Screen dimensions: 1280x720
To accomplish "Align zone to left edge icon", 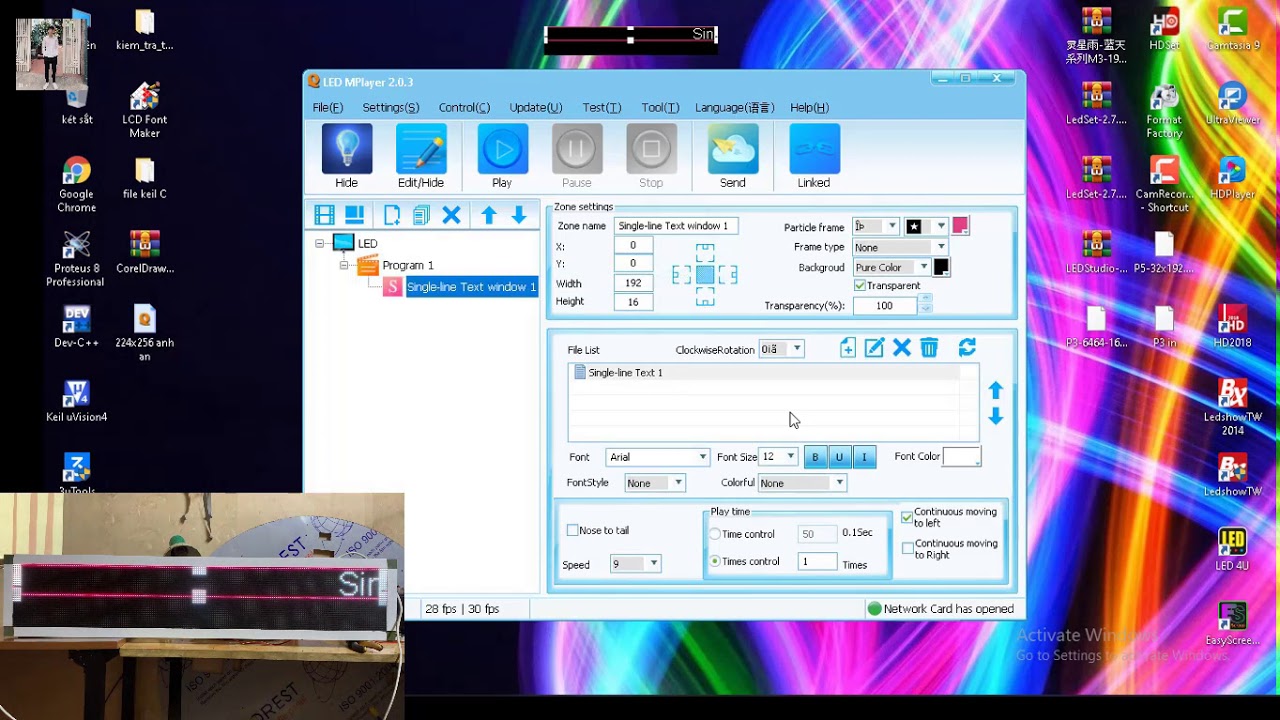I will [x=681, y=275].
